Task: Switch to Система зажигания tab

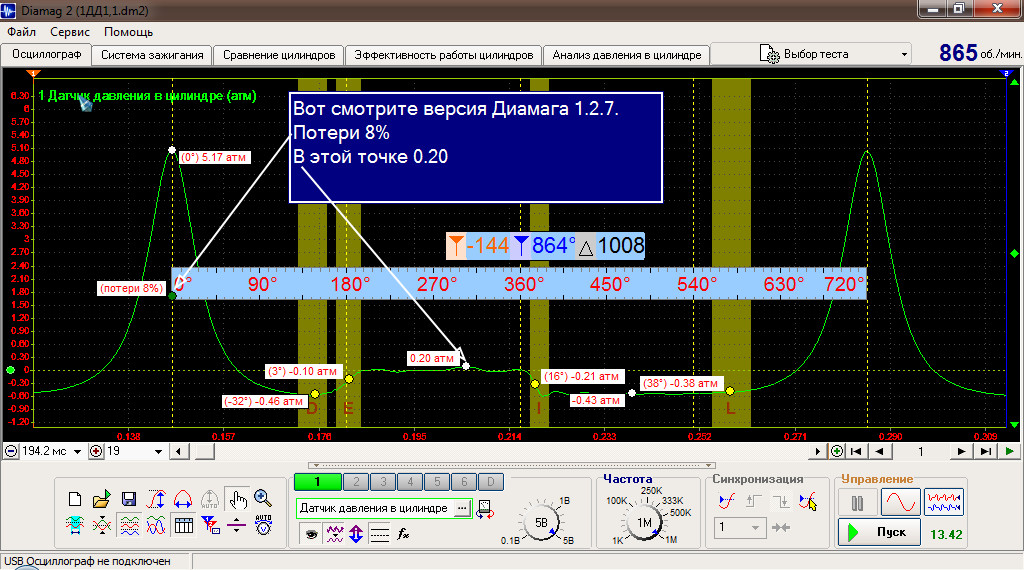Action: pos(152,55)
